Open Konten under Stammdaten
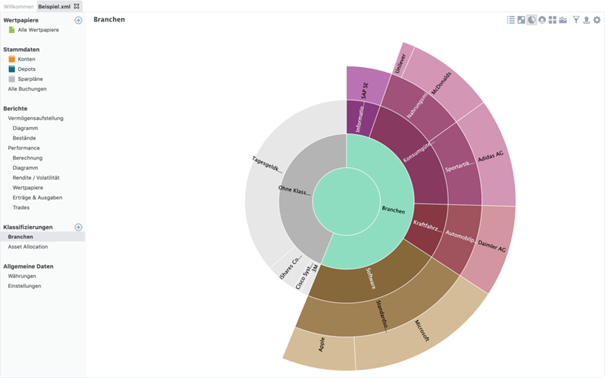Viewport: 605px width, 378px height. 26,59
